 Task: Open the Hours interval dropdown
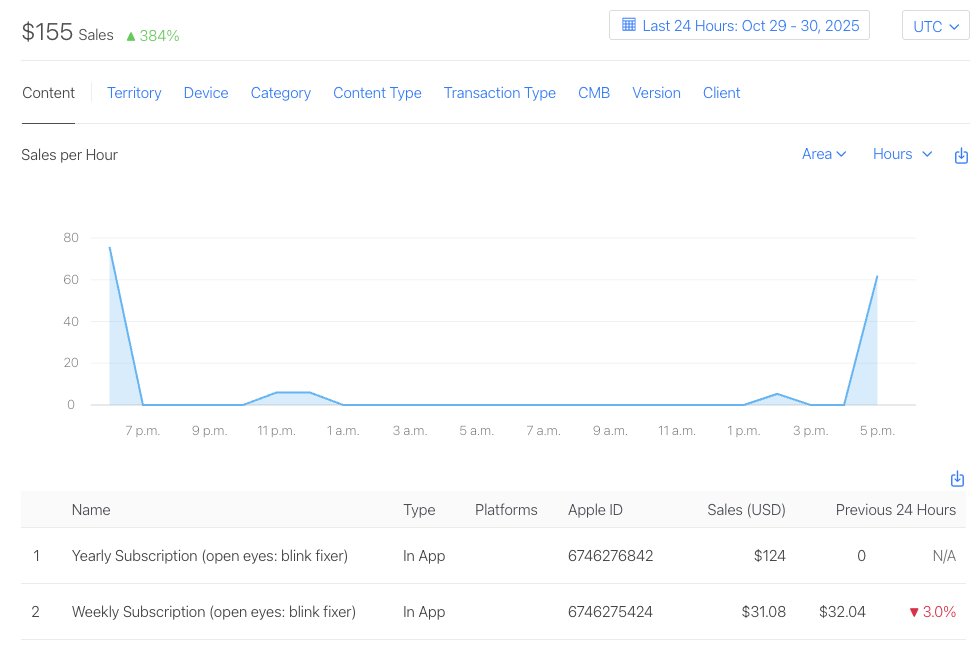(903, 154)
